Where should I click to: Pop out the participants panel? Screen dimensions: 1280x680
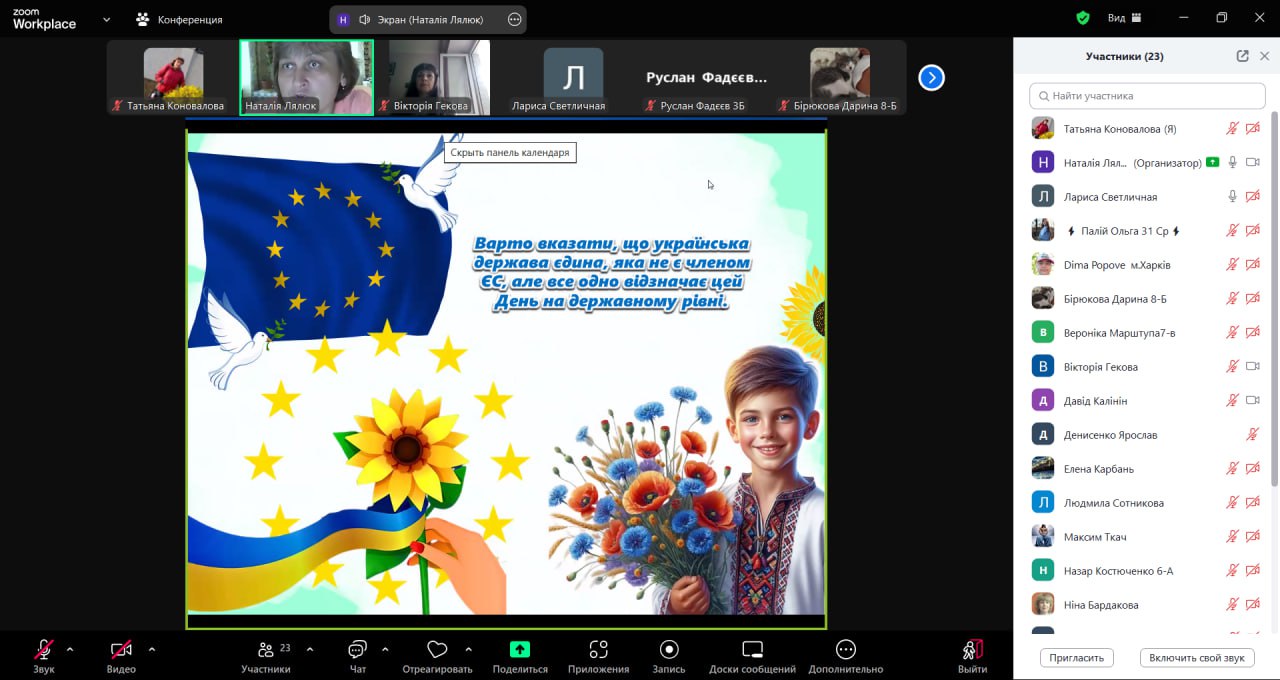[x=1242, y=56]
